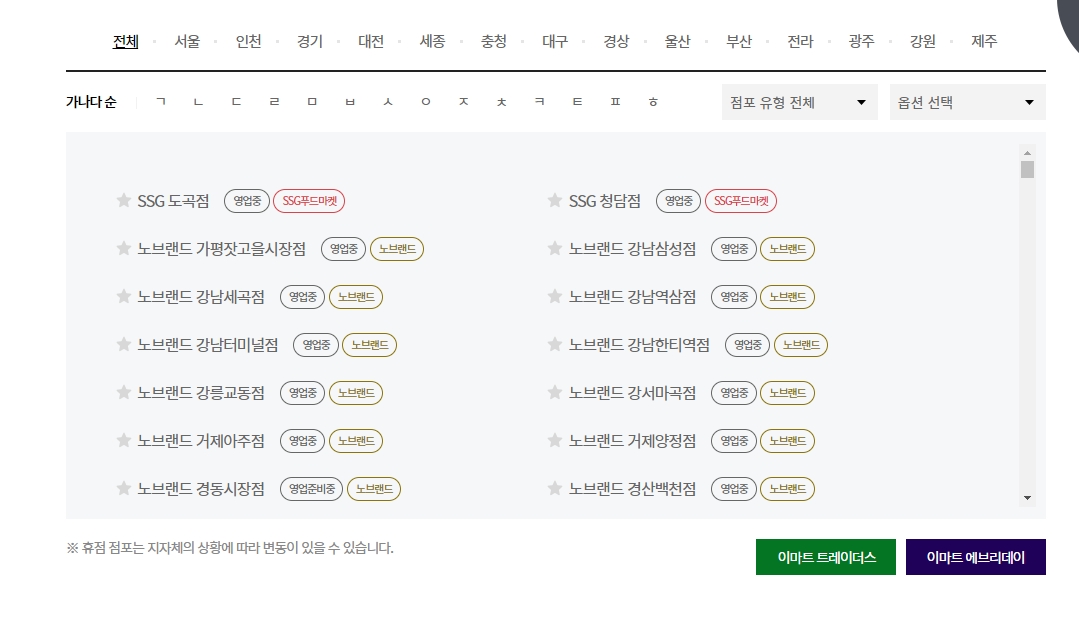1079x621 pixels.
Task: Open the 점포 유형 전체 dropdown
Action: coord(799,101)
